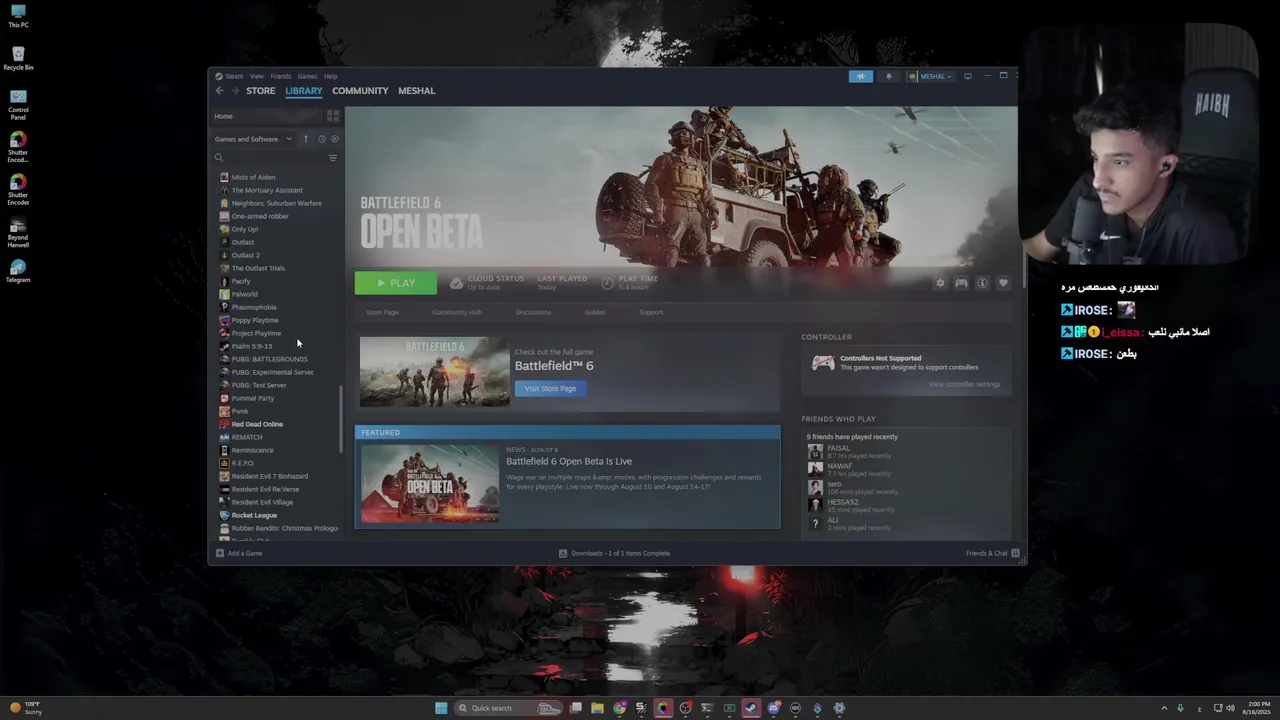Click Visit Store Page button
Viewport: 1280px width, 720px height.
[550, 388]
